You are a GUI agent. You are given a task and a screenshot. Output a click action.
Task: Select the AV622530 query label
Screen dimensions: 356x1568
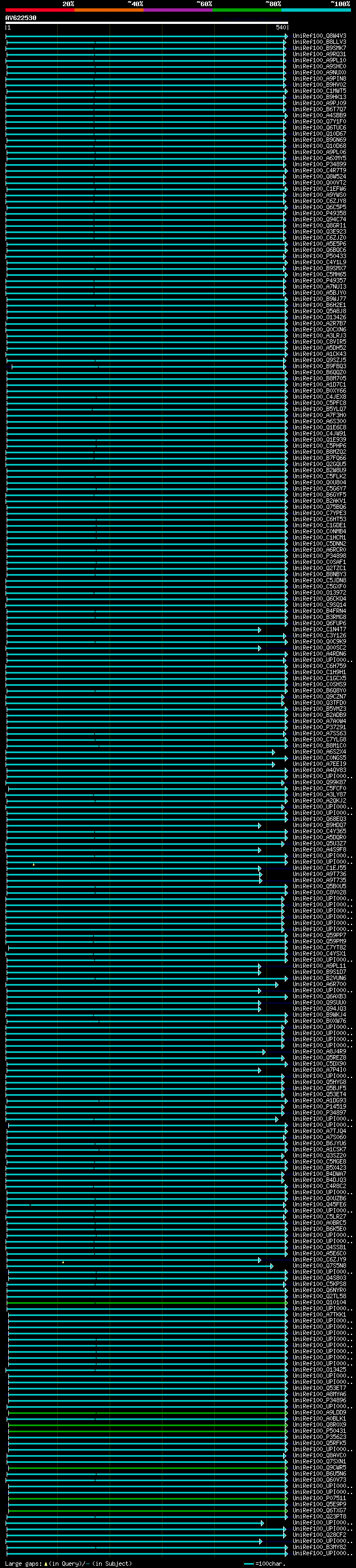21,18
